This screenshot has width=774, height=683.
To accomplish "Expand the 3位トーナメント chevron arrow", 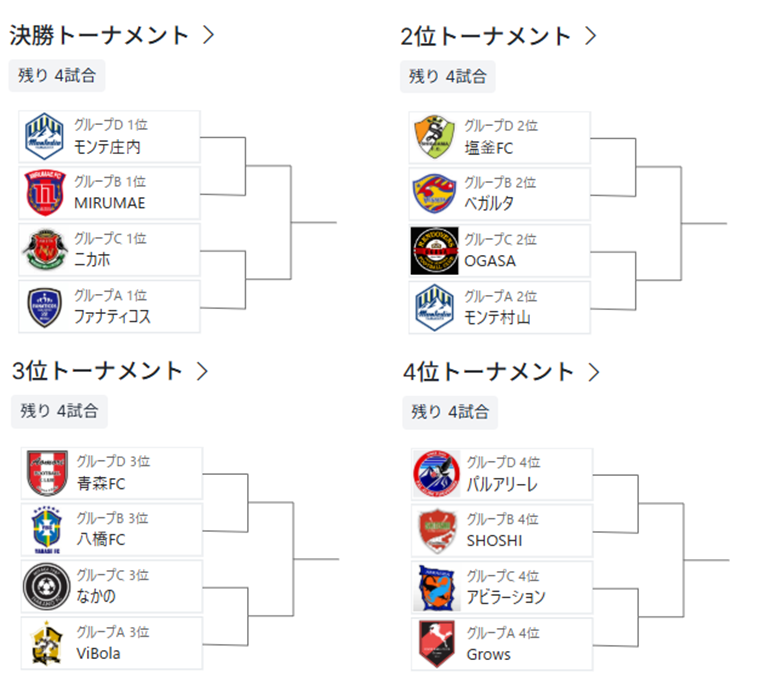I will point(203,371).
